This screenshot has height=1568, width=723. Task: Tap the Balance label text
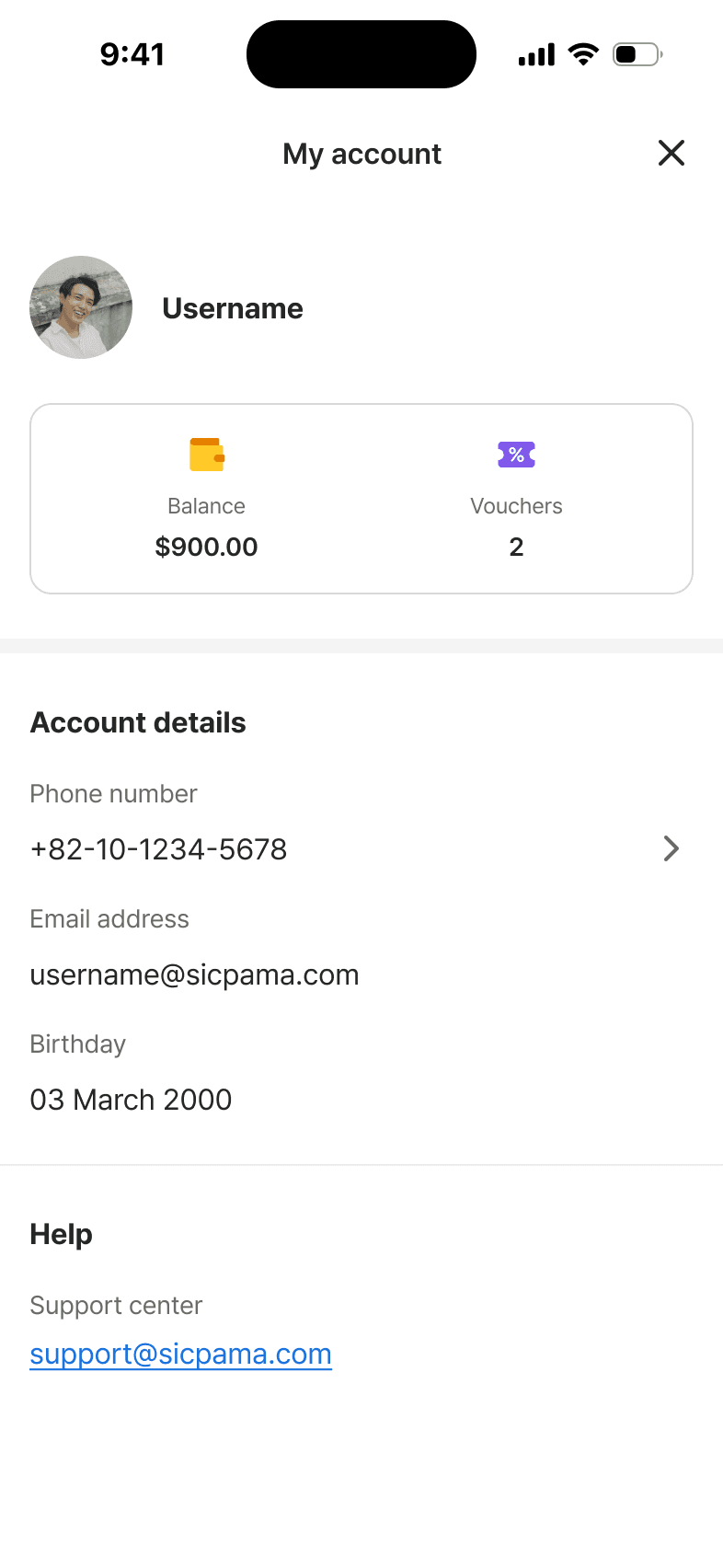click(206, 506)
